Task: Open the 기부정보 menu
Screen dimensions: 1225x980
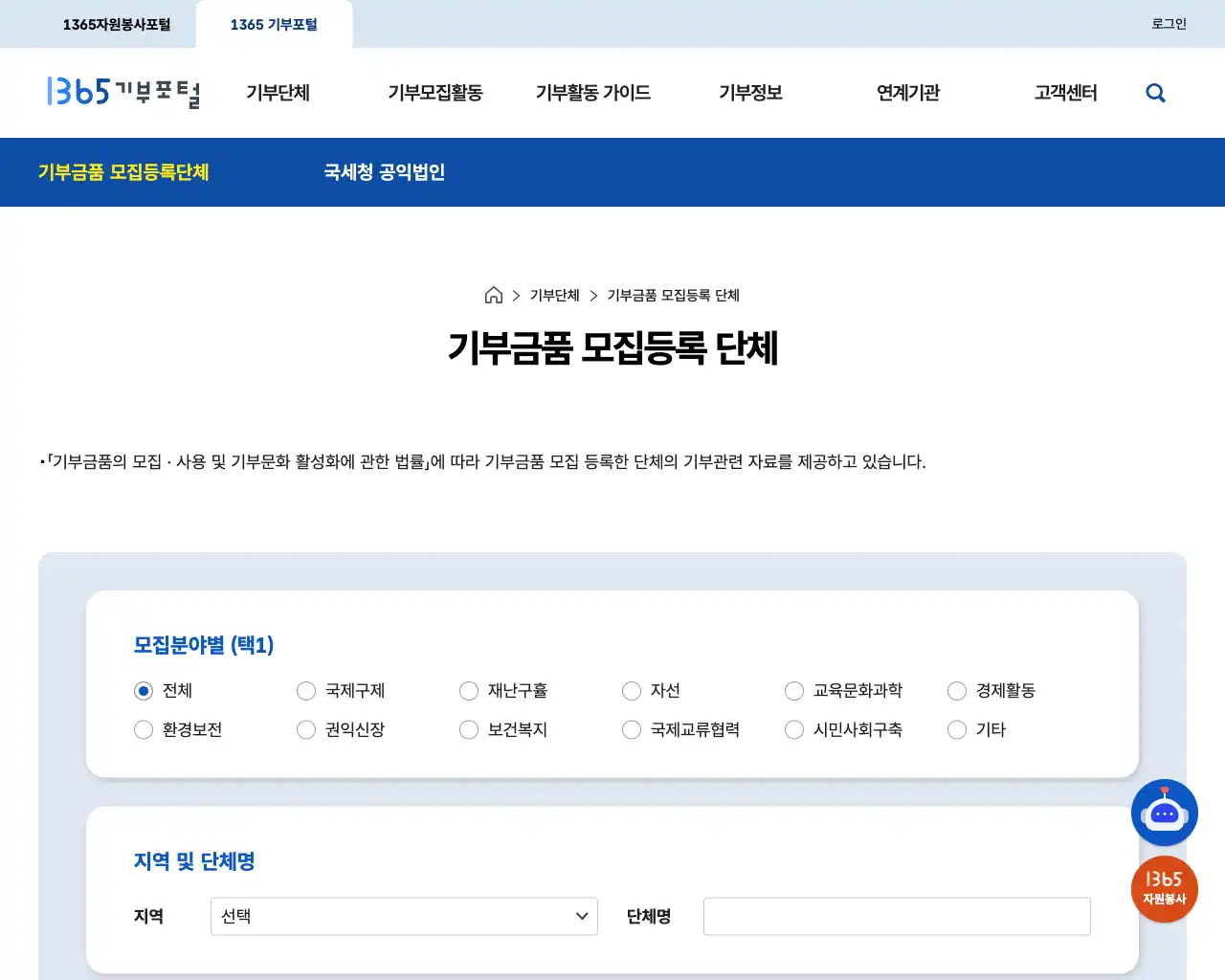Action: 751,92
